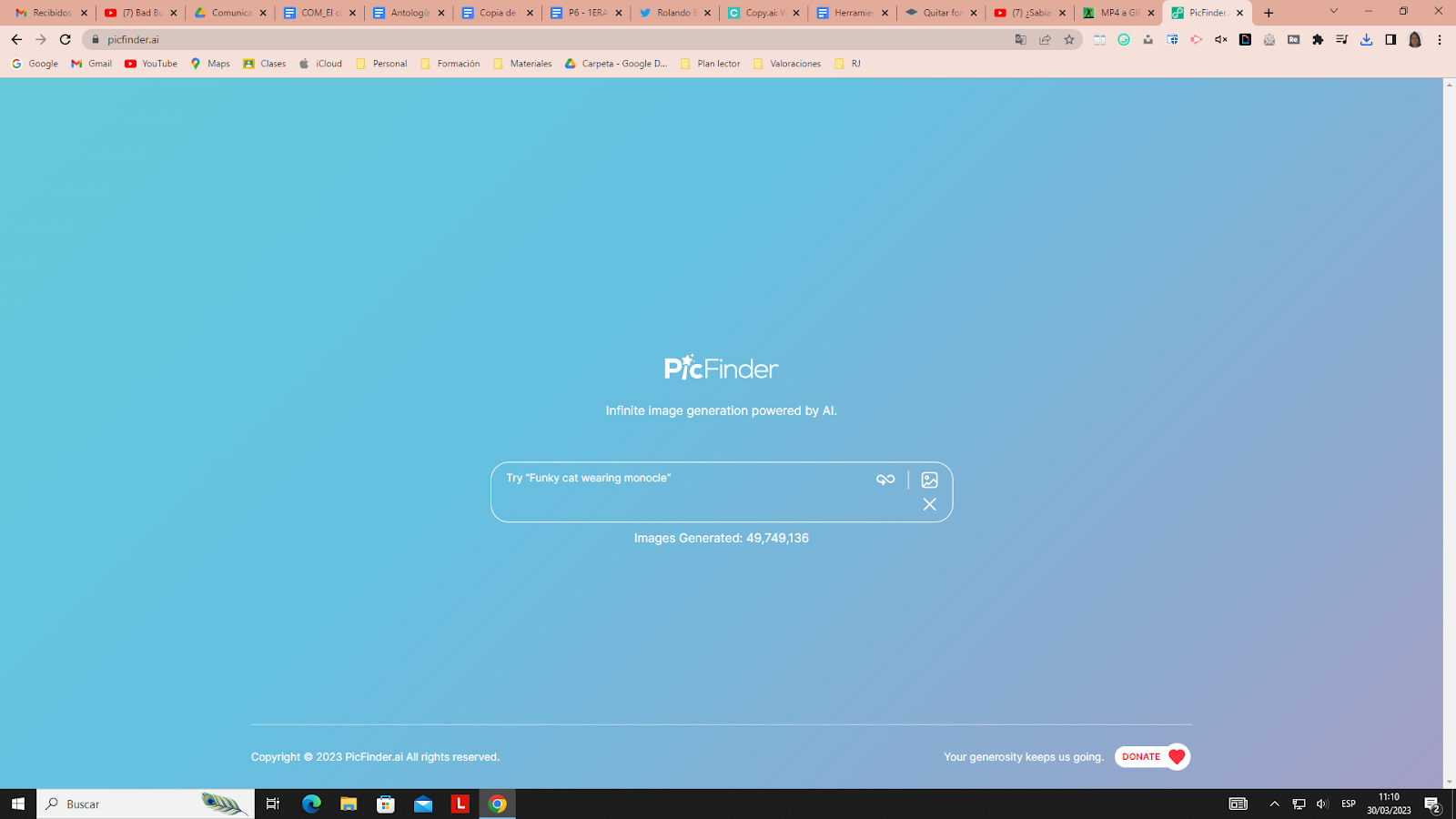This screenshot has height=819, width=1456.
Task: Expand the tab search chevron
Action: [x=1333, y=12]
